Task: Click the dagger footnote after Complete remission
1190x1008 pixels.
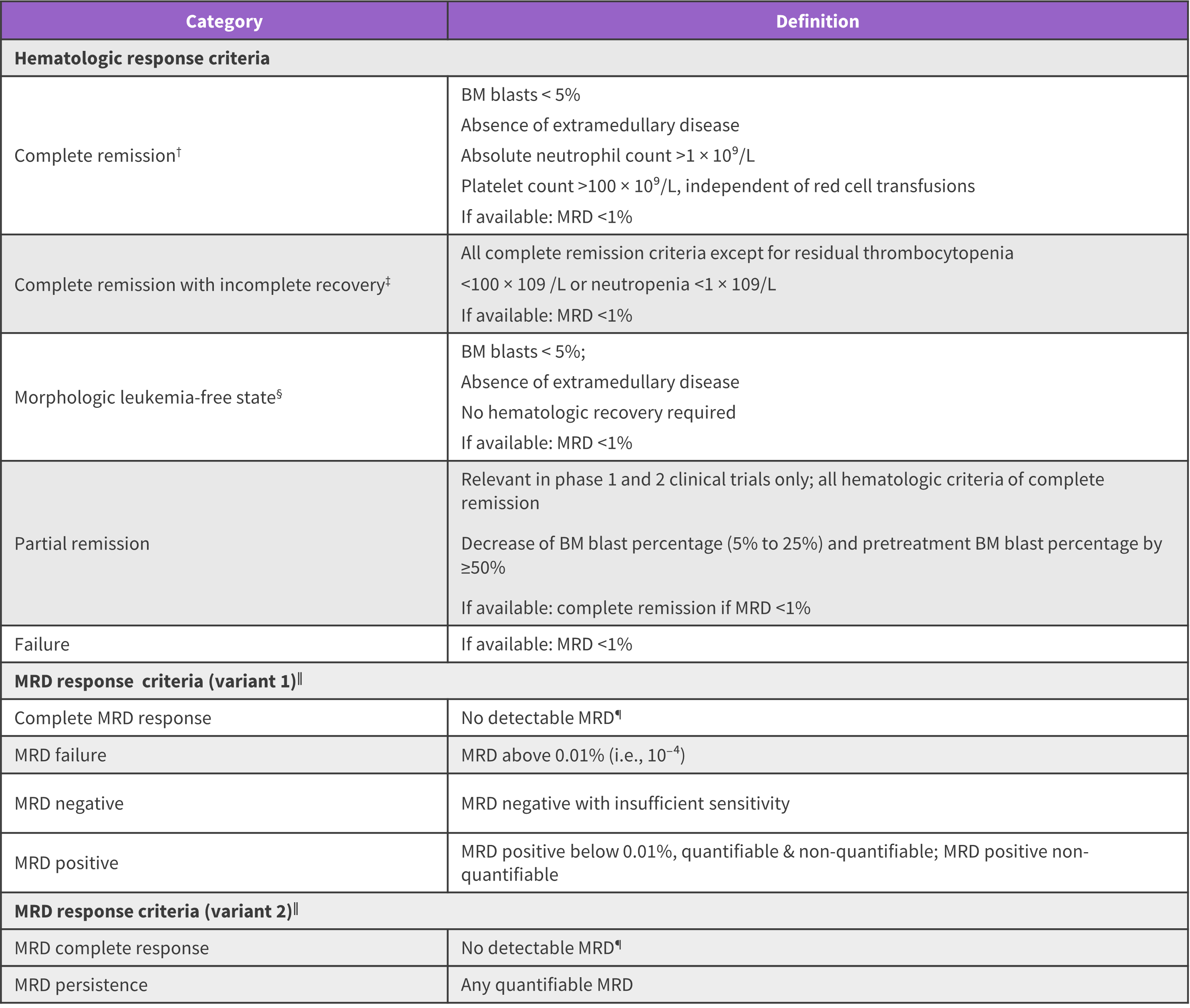Action: (179, 152)
